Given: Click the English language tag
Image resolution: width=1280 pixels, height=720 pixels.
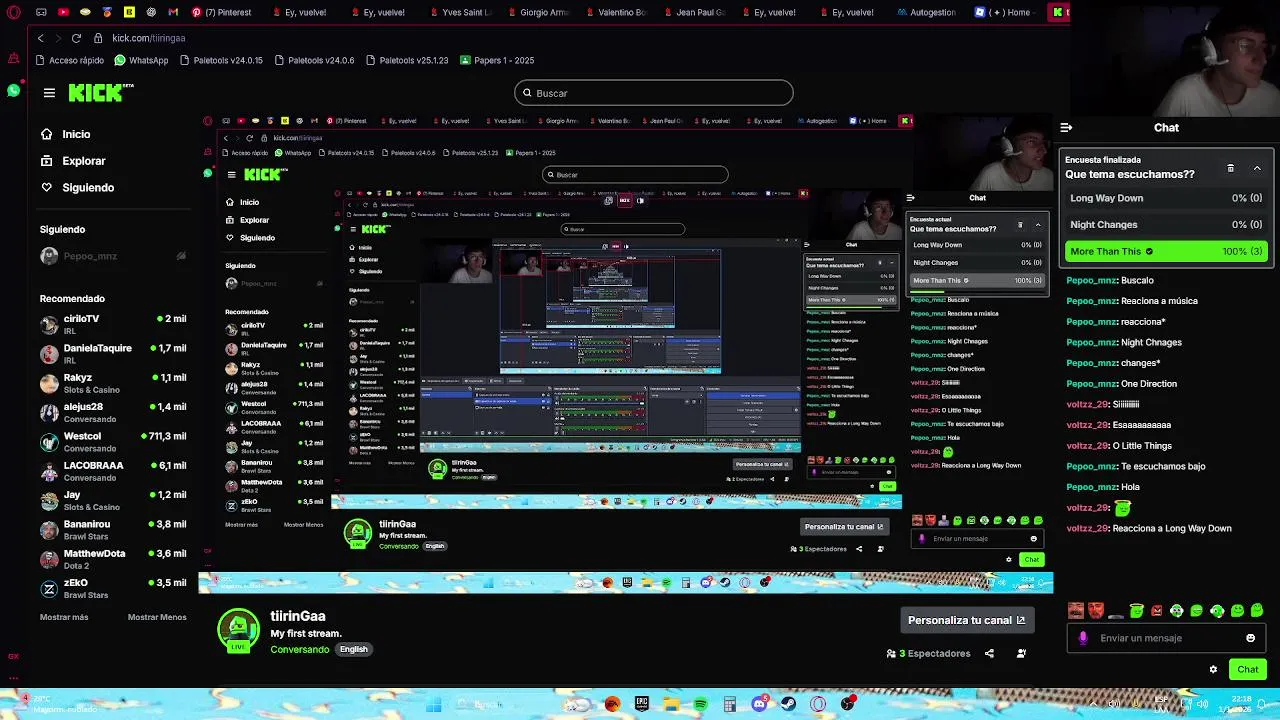Looking at the screenshot, I should click(353, 649).
